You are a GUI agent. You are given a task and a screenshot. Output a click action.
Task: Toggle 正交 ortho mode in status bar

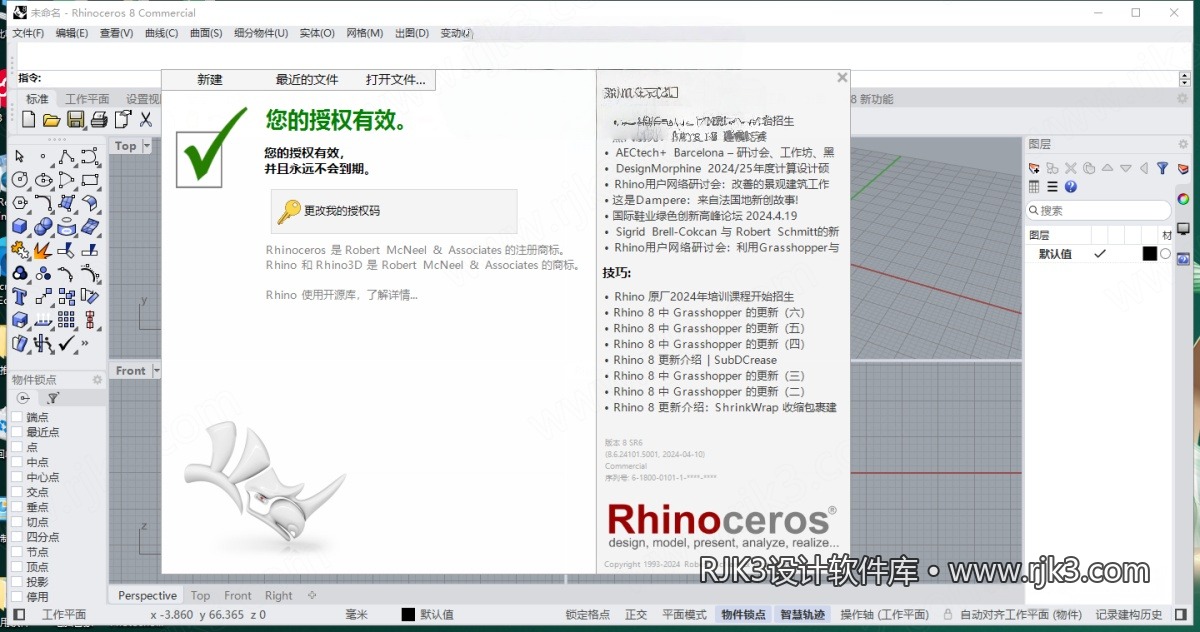[x=636, y=614]
